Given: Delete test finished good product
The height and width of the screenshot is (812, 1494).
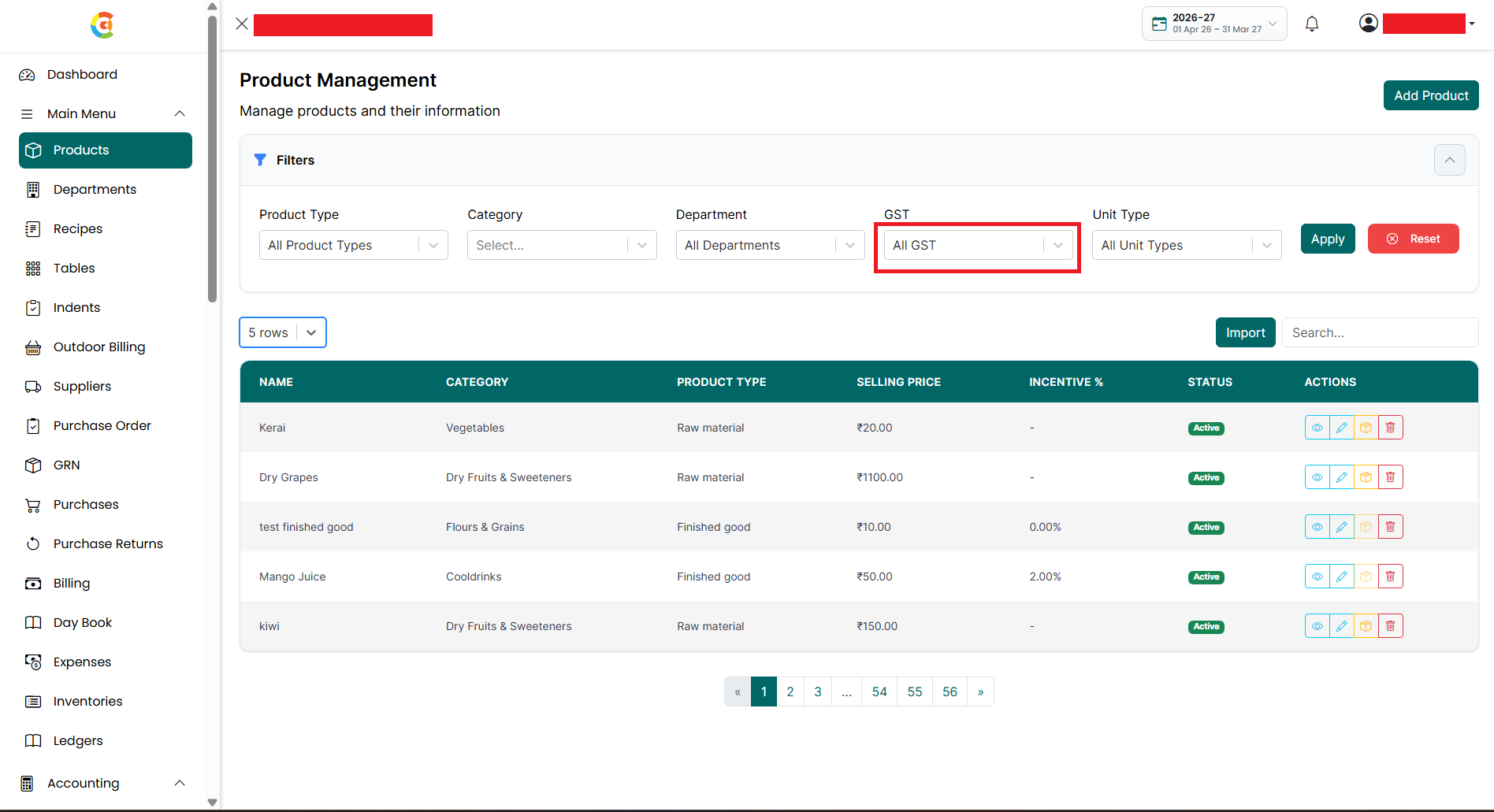Looking at the screenshot, I should 1390,527.
